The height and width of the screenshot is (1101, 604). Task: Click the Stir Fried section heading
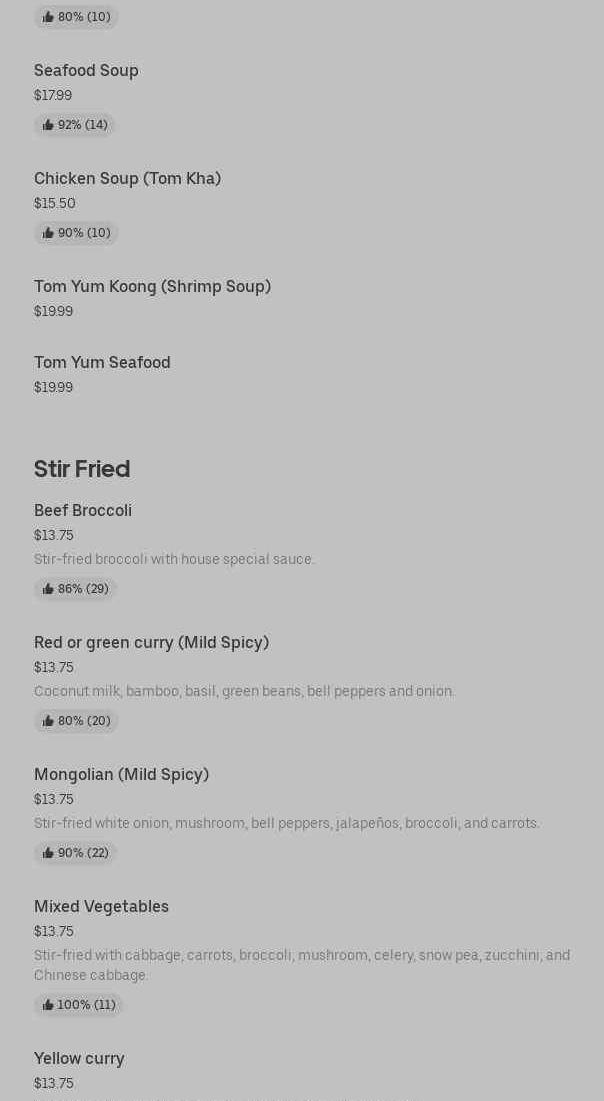[x=82, y=469]
